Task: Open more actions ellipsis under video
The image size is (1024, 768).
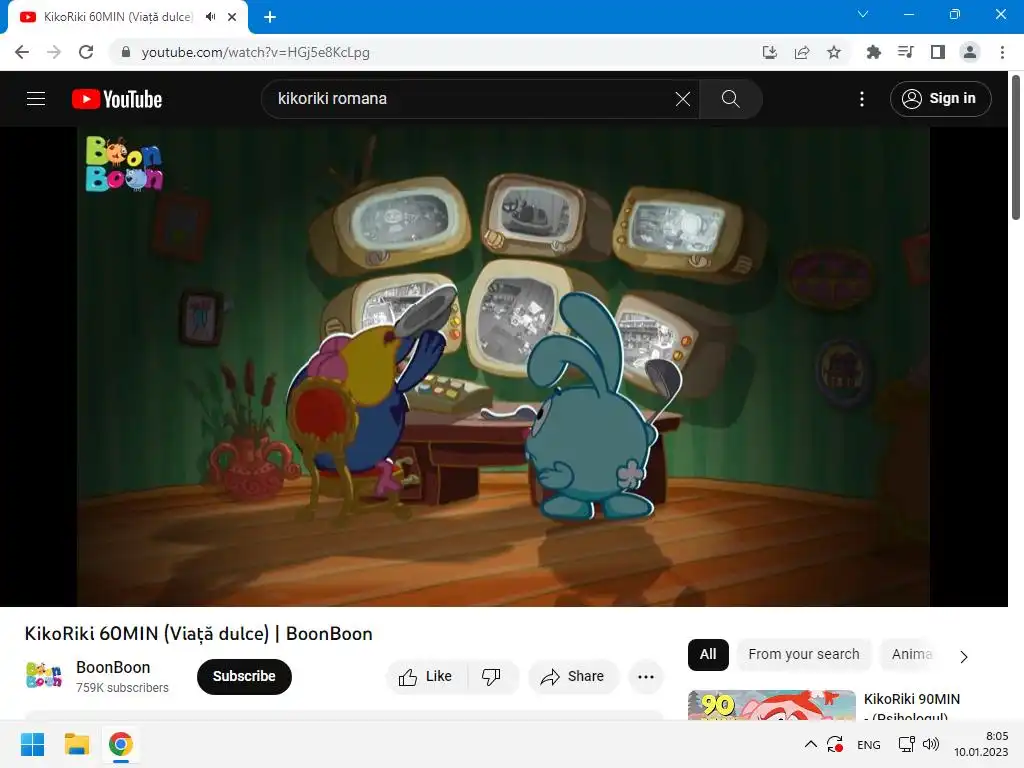Action: click(646, 677)
